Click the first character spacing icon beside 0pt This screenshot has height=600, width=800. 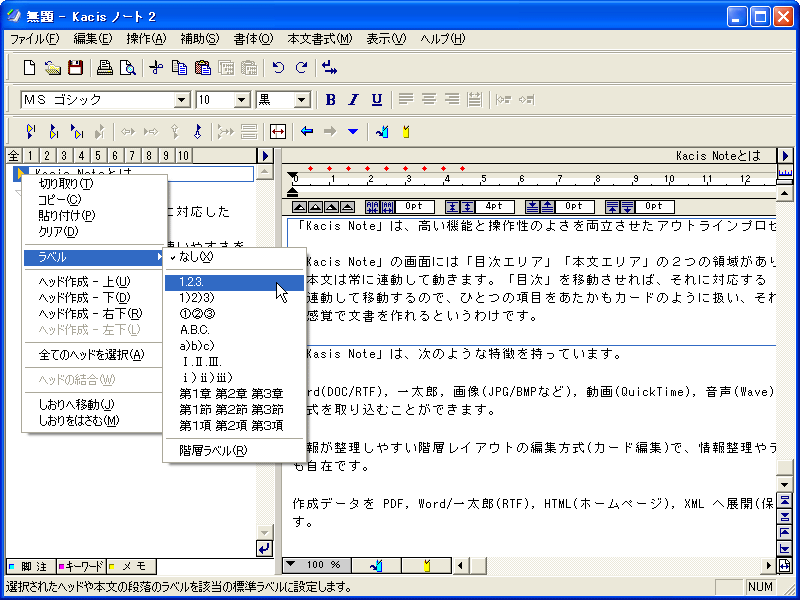(x=372, y=207)
